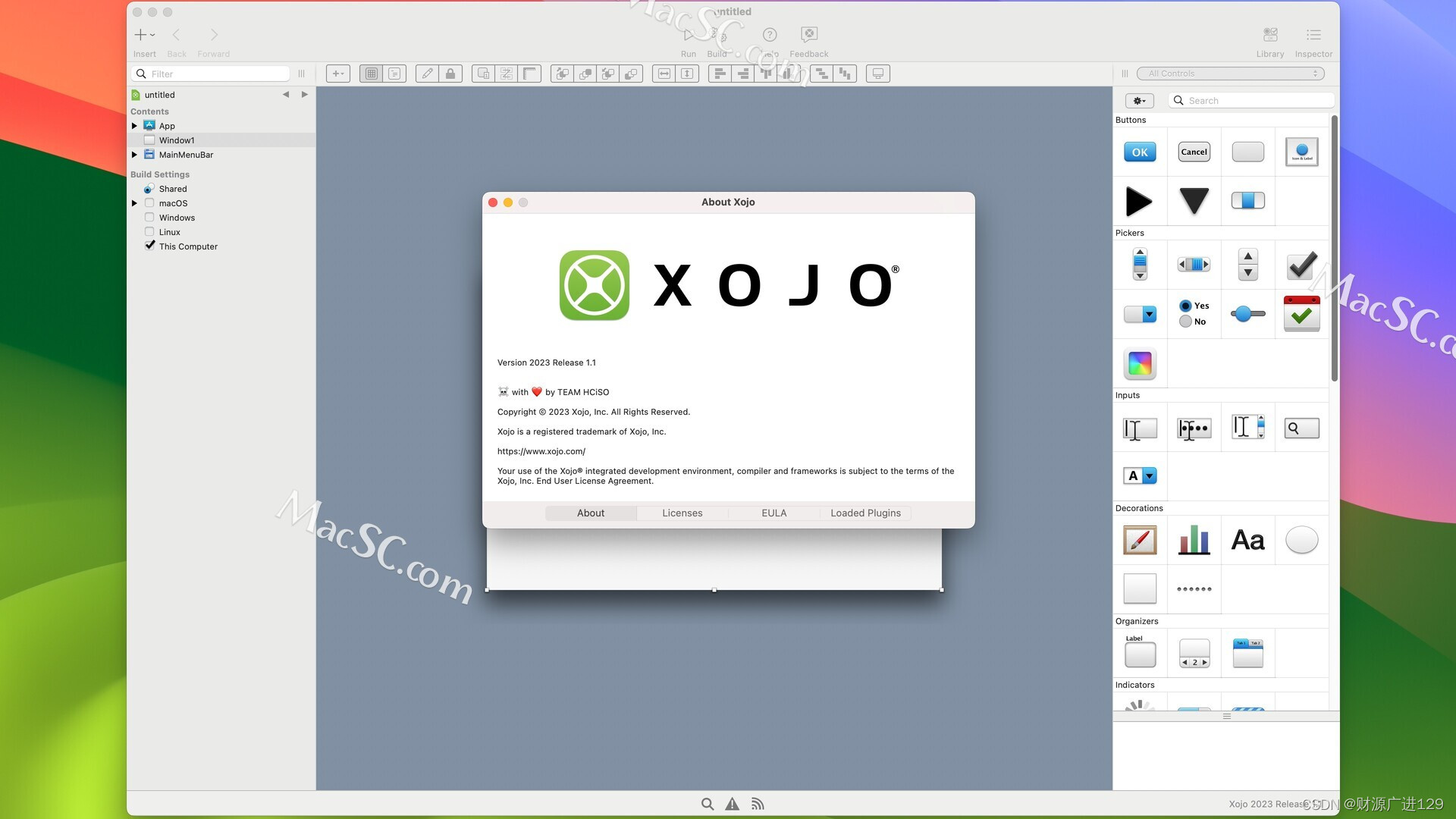This screenshot has height=819, width=1456.
Task: Switch to Code view mode icon
Action: click(x=394, y=74)
